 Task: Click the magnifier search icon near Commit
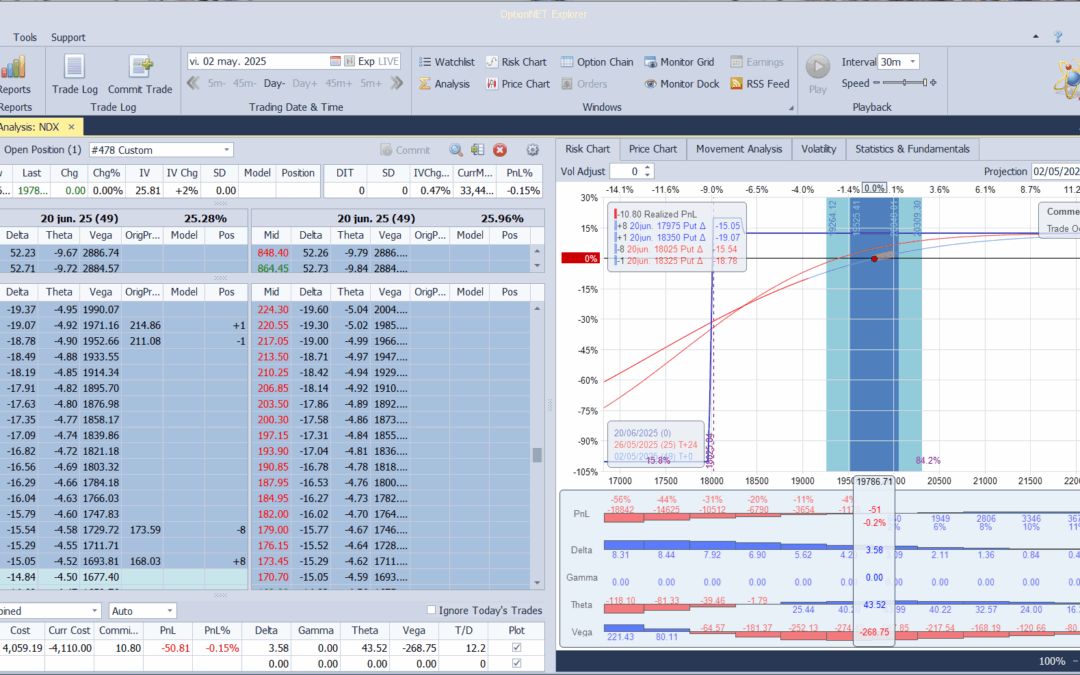[456, 150]
